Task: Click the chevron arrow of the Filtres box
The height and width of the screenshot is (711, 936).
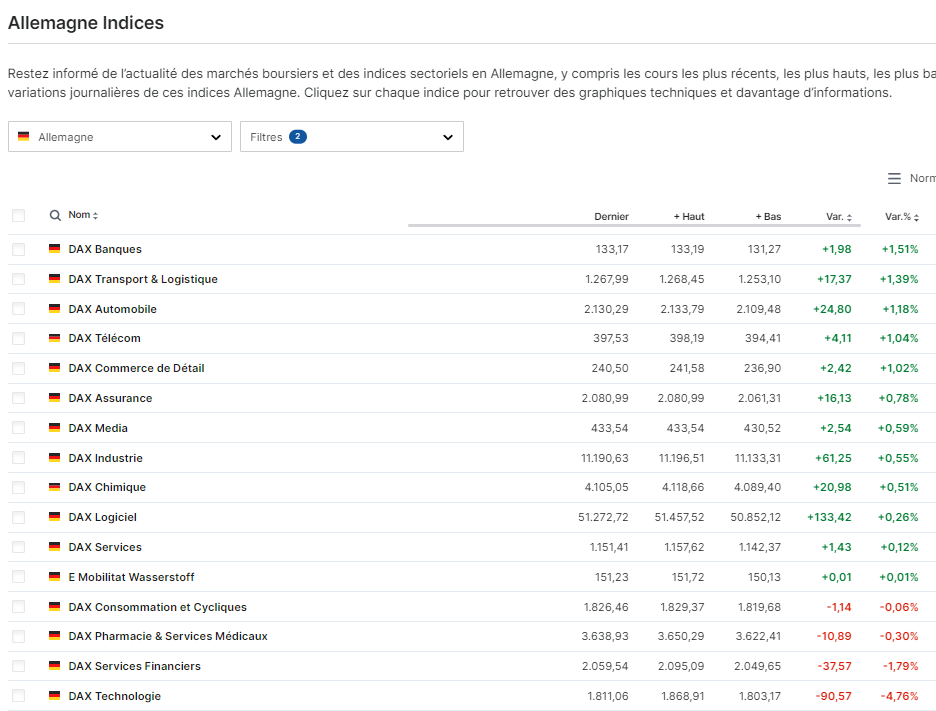Action: coord(448,137)
